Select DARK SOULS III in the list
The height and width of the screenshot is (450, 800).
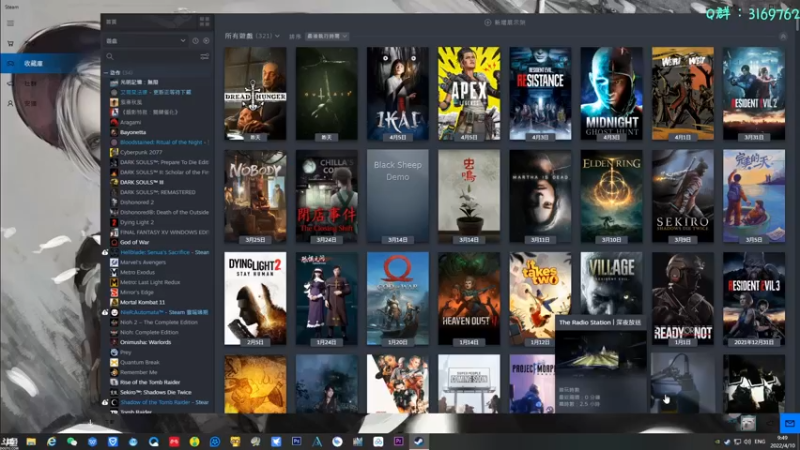(x=142, y=182)
